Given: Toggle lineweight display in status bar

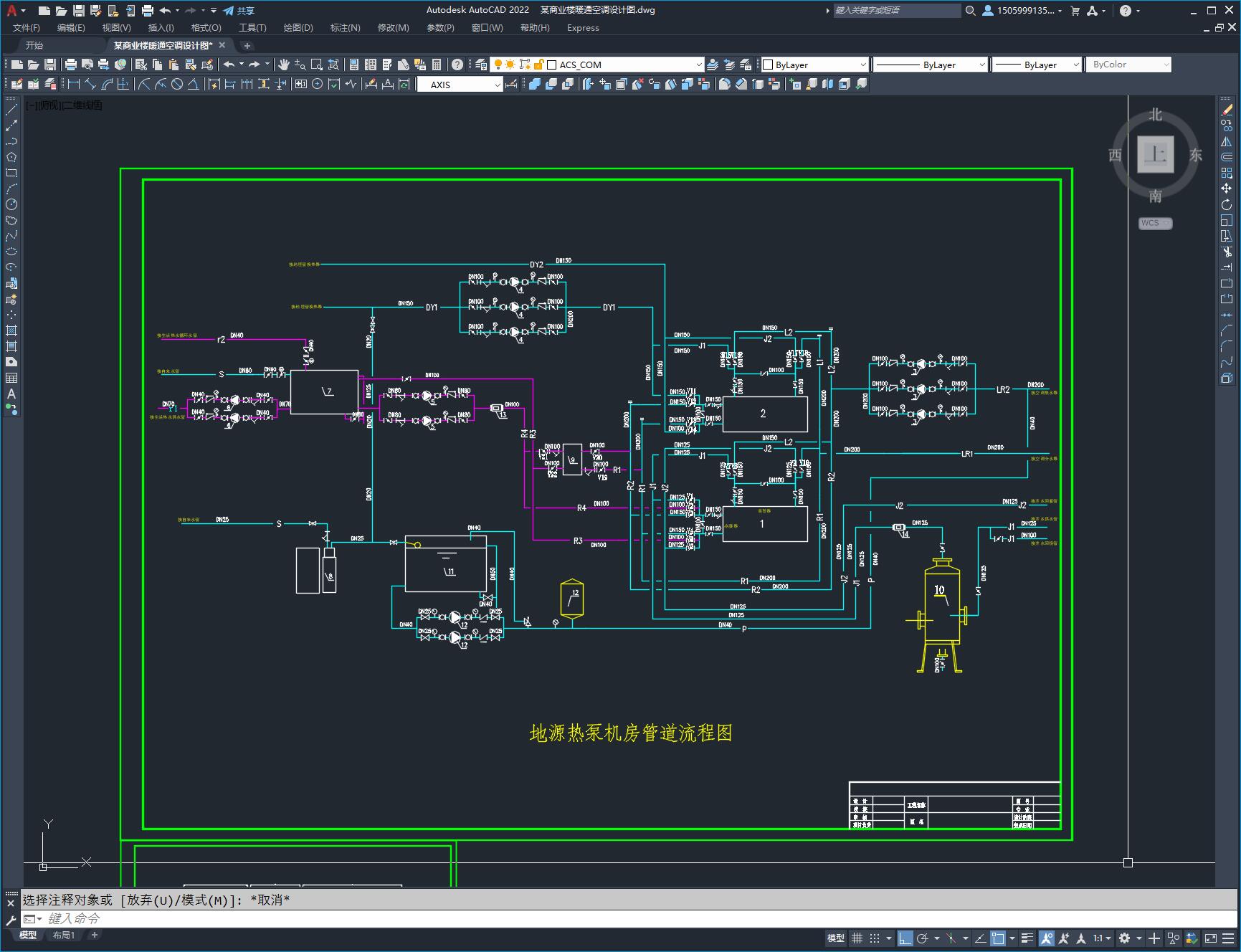Looking at the screenshot, I should coord(1027,938).
